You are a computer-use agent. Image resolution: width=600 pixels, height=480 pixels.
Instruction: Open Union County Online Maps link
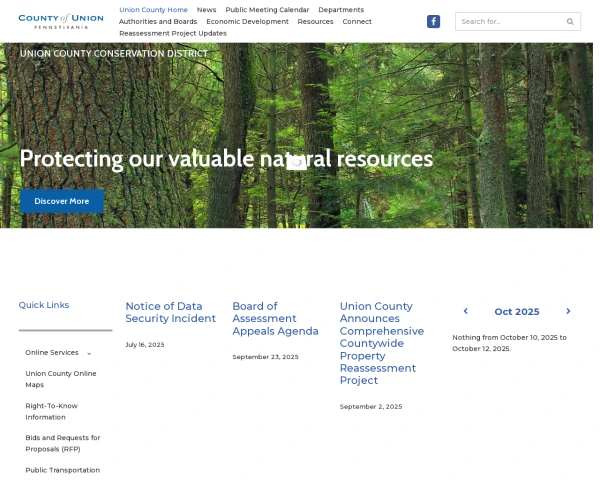(x=61, y=379)
